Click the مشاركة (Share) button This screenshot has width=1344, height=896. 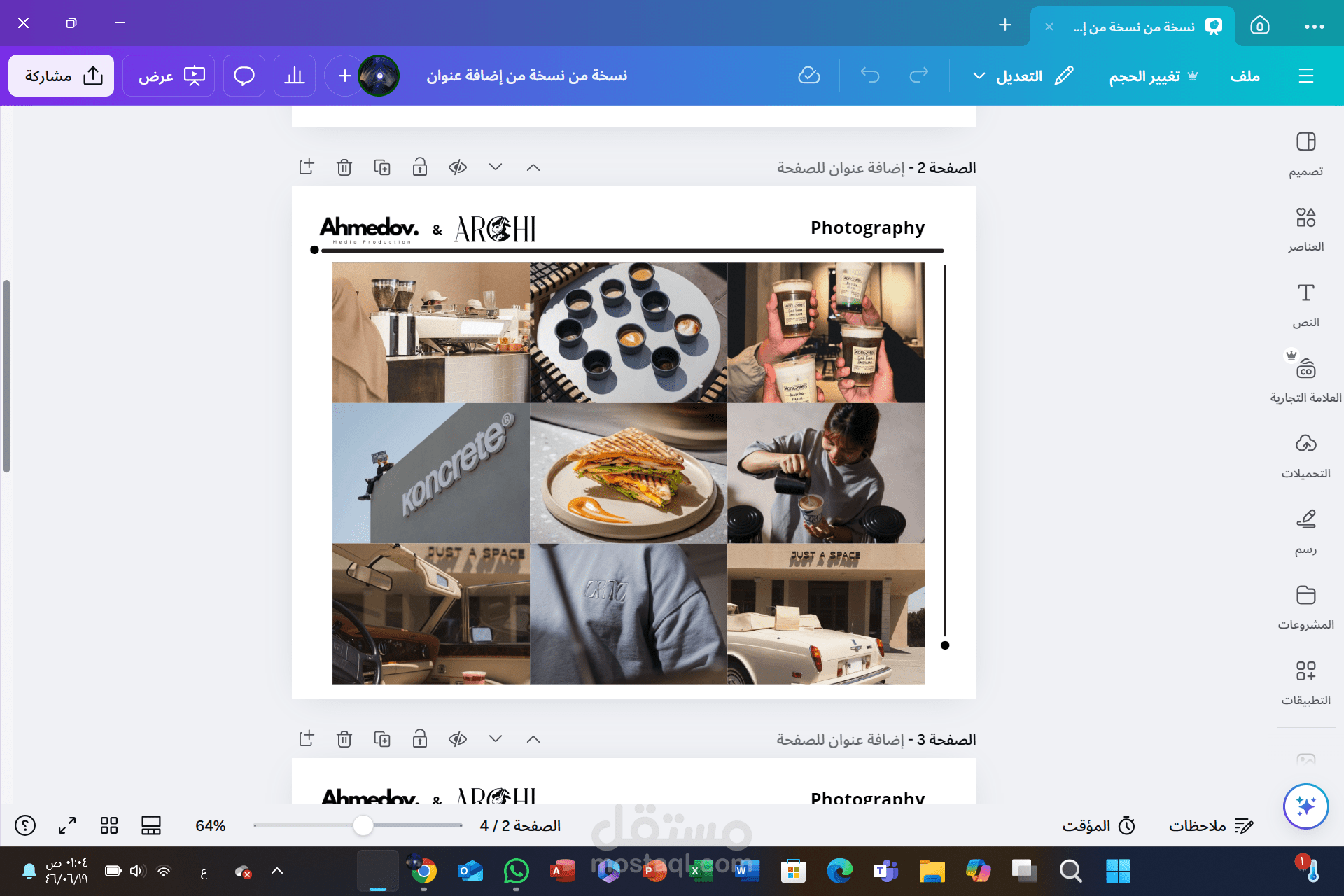click(62, 76)
